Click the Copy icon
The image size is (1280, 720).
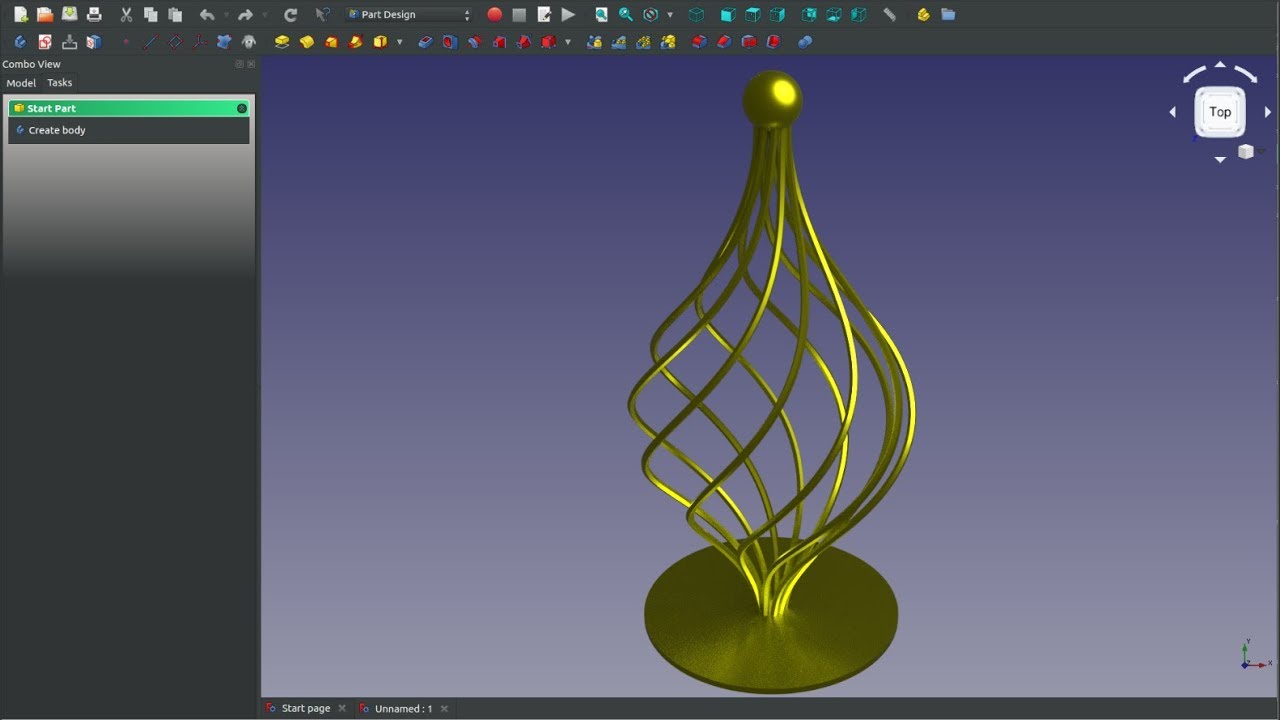(150, 15)
